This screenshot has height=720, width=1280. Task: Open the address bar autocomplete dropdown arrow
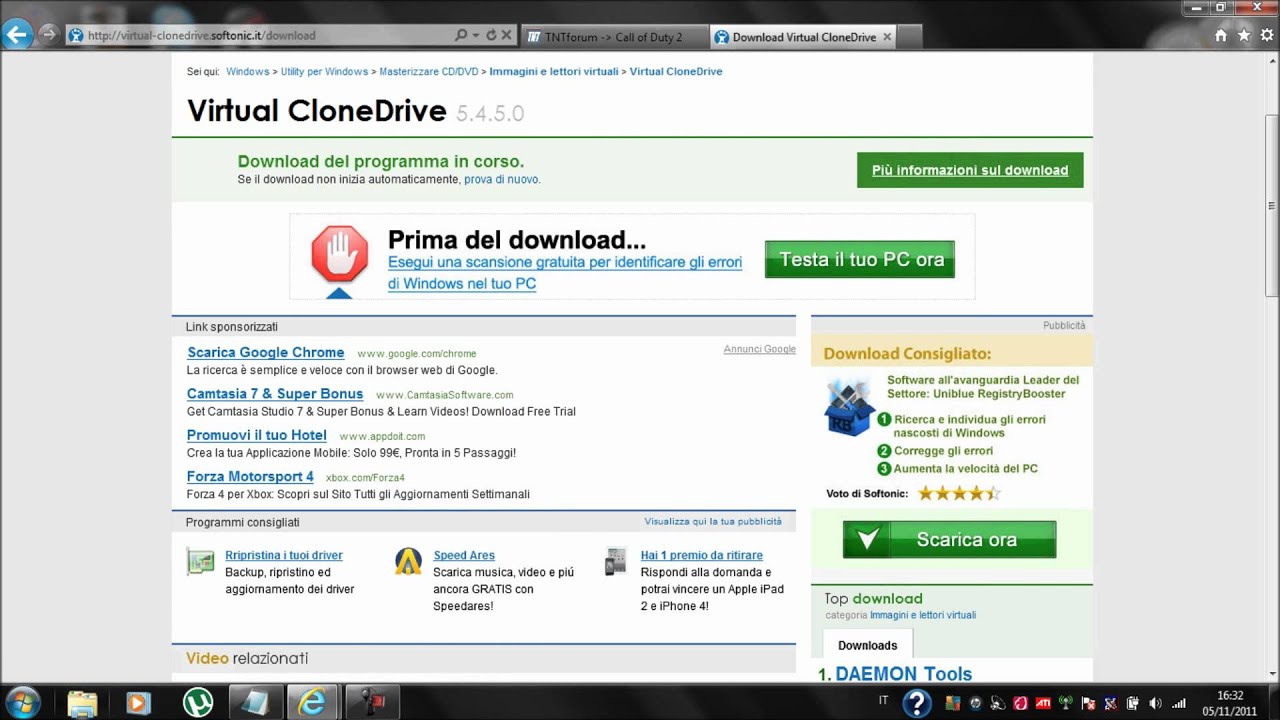point(476,35)
